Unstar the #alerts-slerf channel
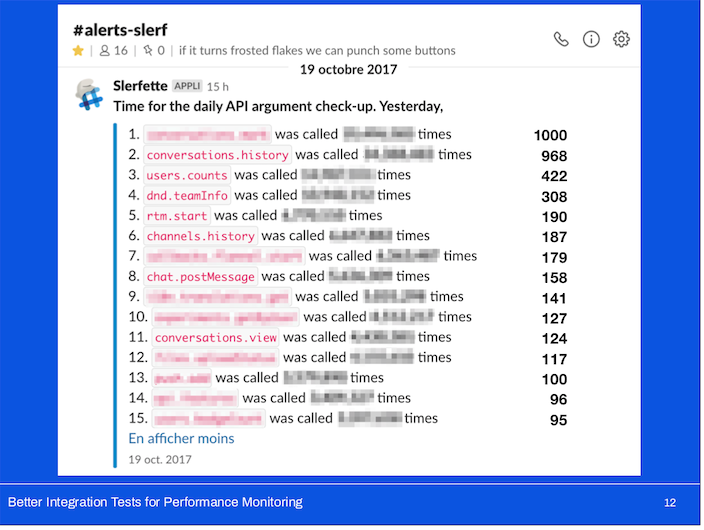This screenshot has height=530, width=704. click(x=78, y=51)
